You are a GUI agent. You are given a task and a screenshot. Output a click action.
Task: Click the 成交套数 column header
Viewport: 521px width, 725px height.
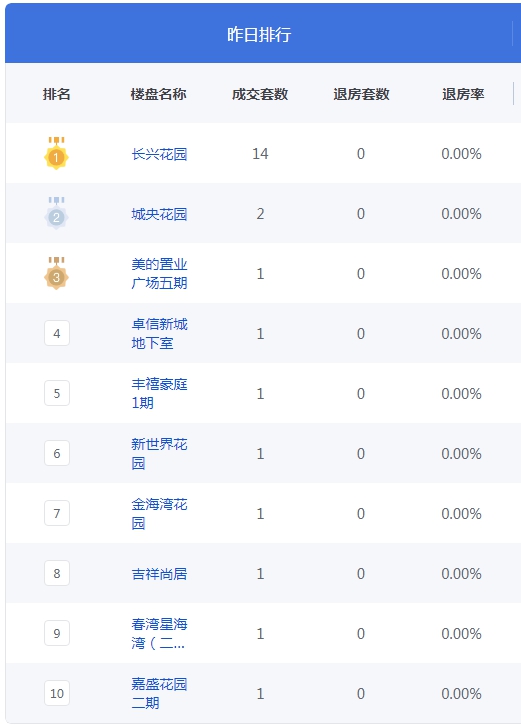click(x=260, y=94)
